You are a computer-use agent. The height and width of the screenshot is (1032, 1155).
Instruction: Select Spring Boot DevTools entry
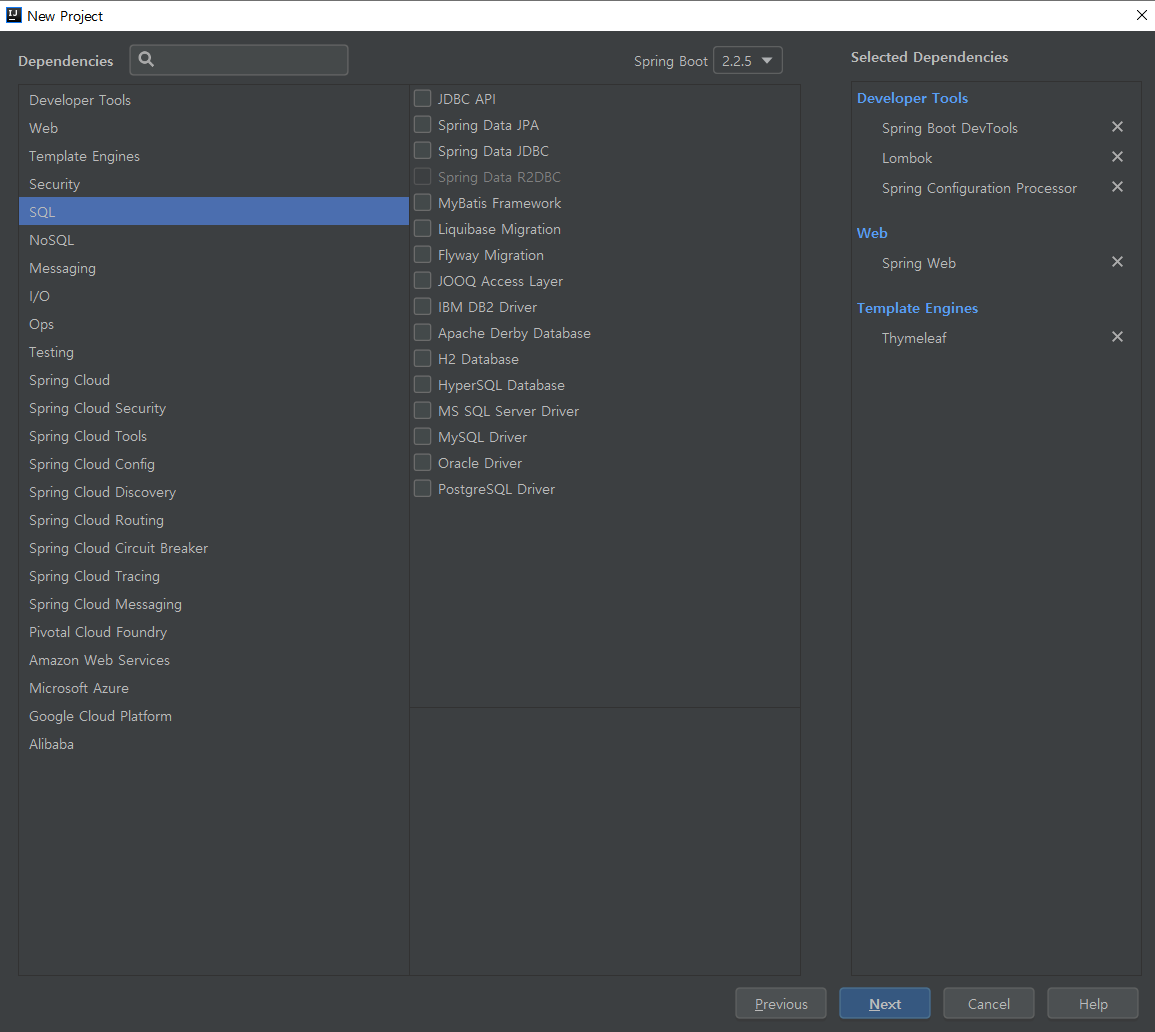tap(949, 127)
